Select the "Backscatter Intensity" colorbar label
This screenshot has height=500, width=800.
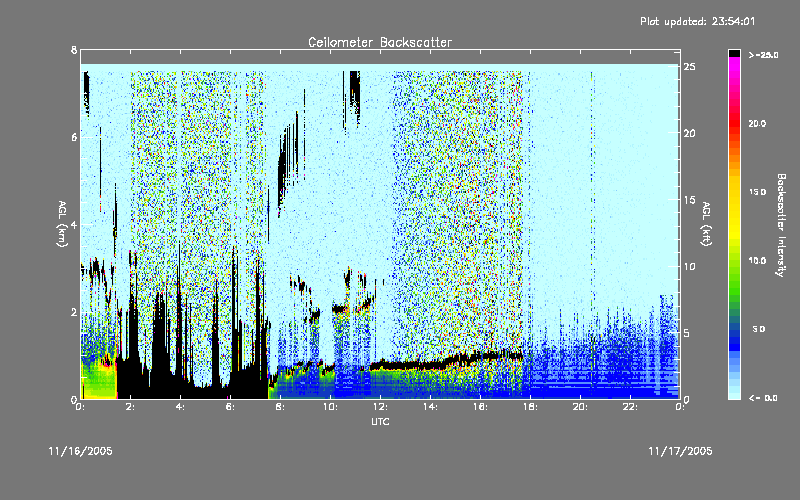(781, 225)
